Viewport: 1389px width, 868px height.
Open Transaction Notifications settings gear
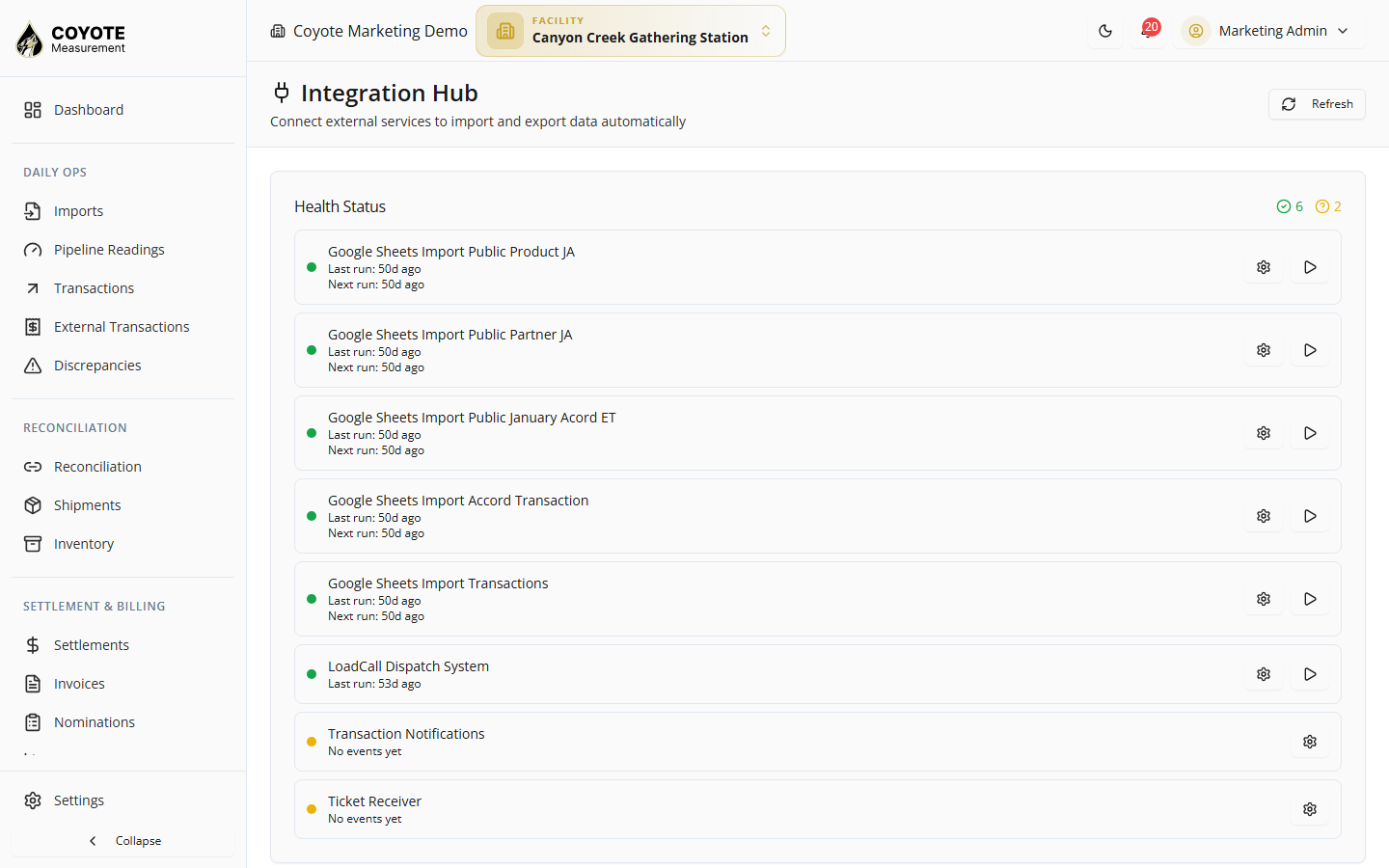(x=1310, y=742)
